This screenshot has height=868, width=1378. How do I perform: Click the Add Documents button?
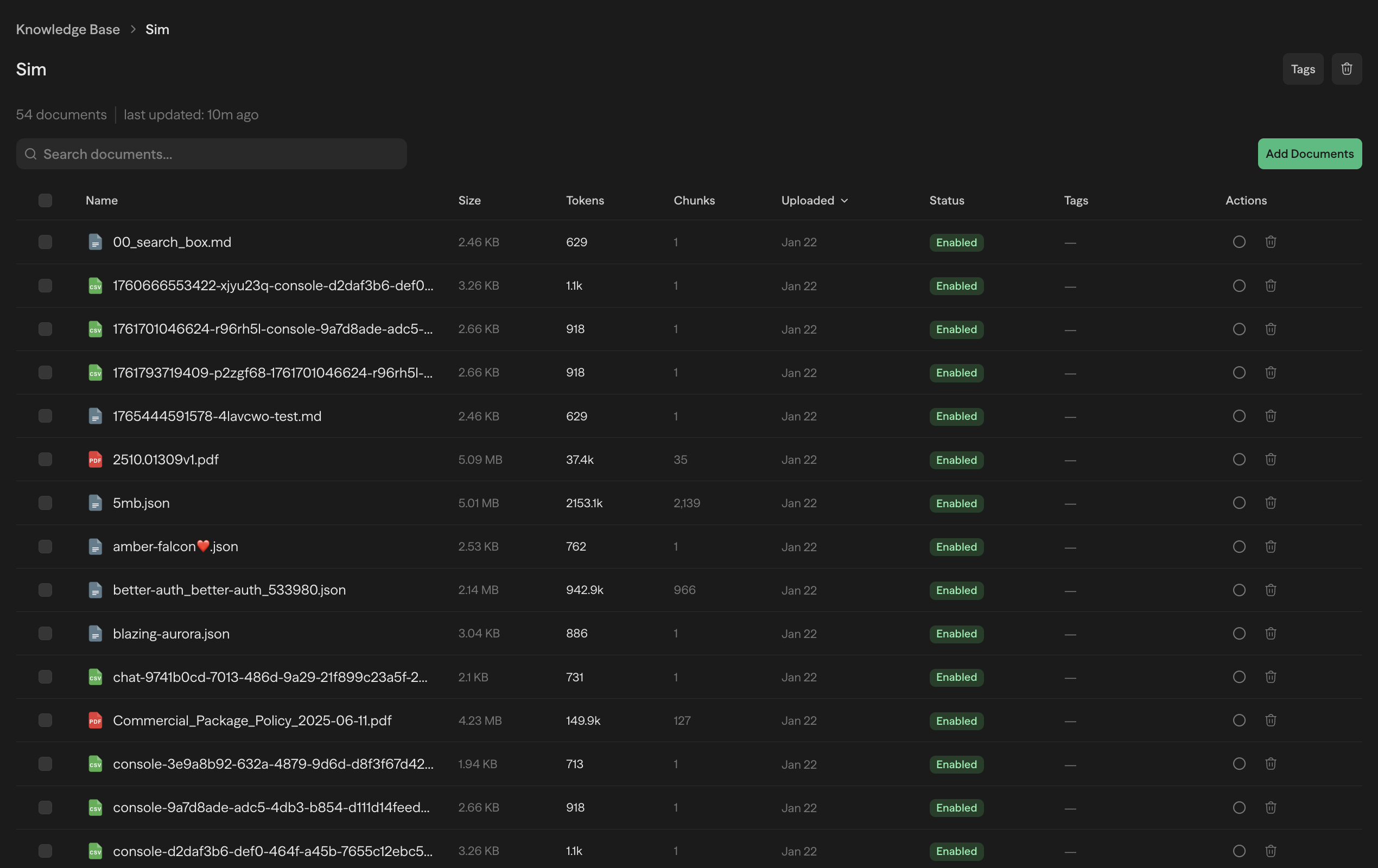pyautogui.click(x=1309, y=154)
